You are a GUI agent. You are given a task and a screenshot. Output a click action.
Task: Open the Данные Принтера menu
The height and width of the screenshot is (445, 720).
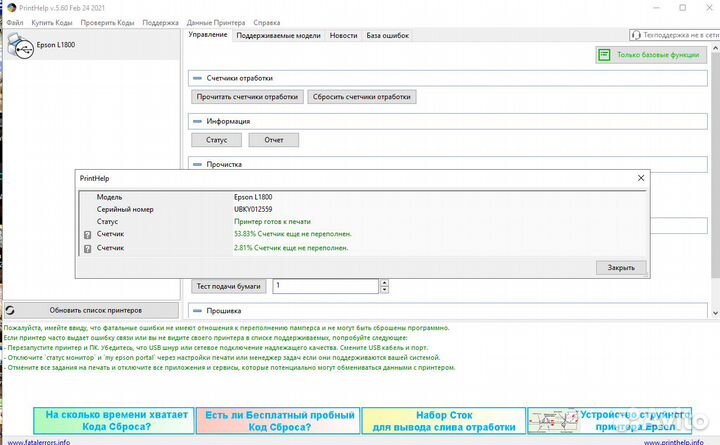pos(213,21)
